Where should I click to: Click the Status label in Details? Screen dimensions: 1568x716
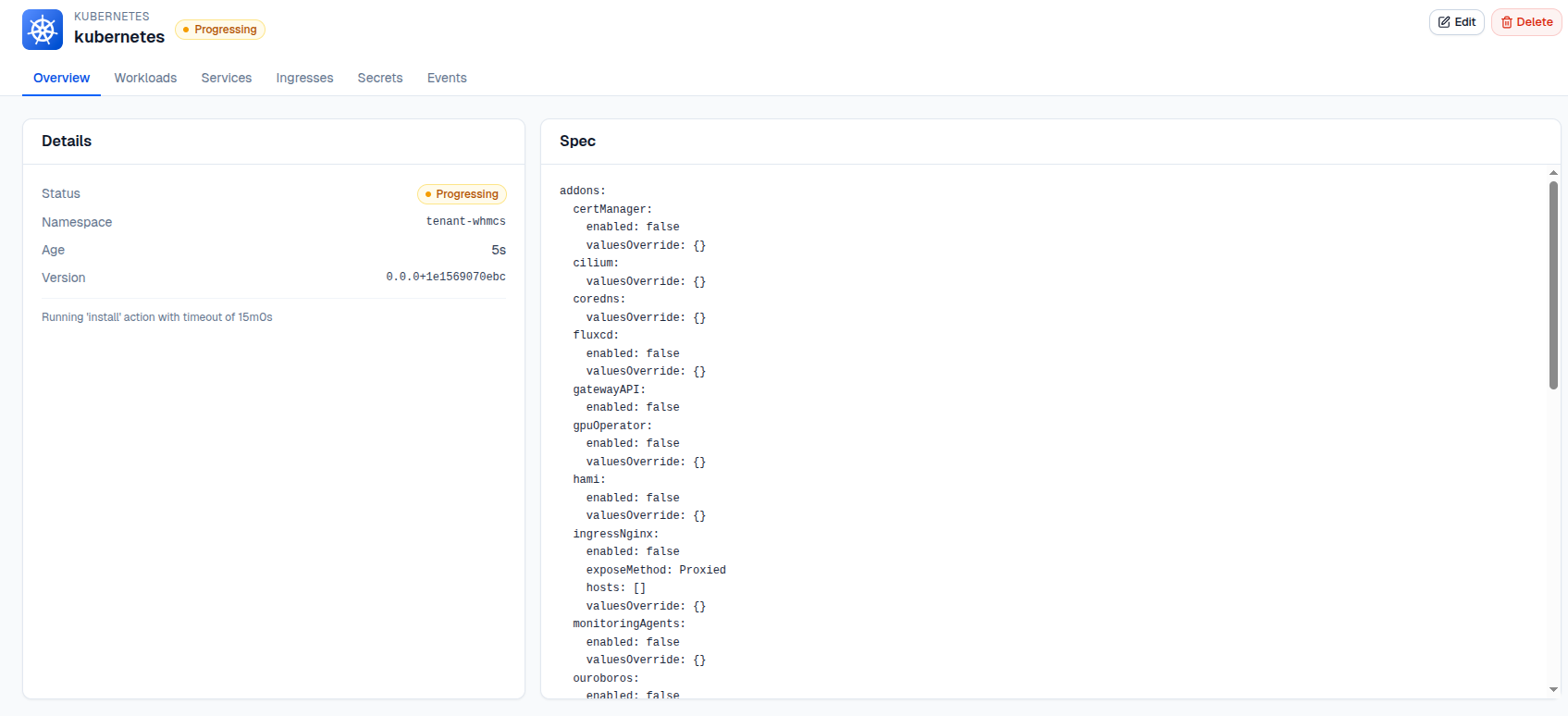[x=61, y=193]
